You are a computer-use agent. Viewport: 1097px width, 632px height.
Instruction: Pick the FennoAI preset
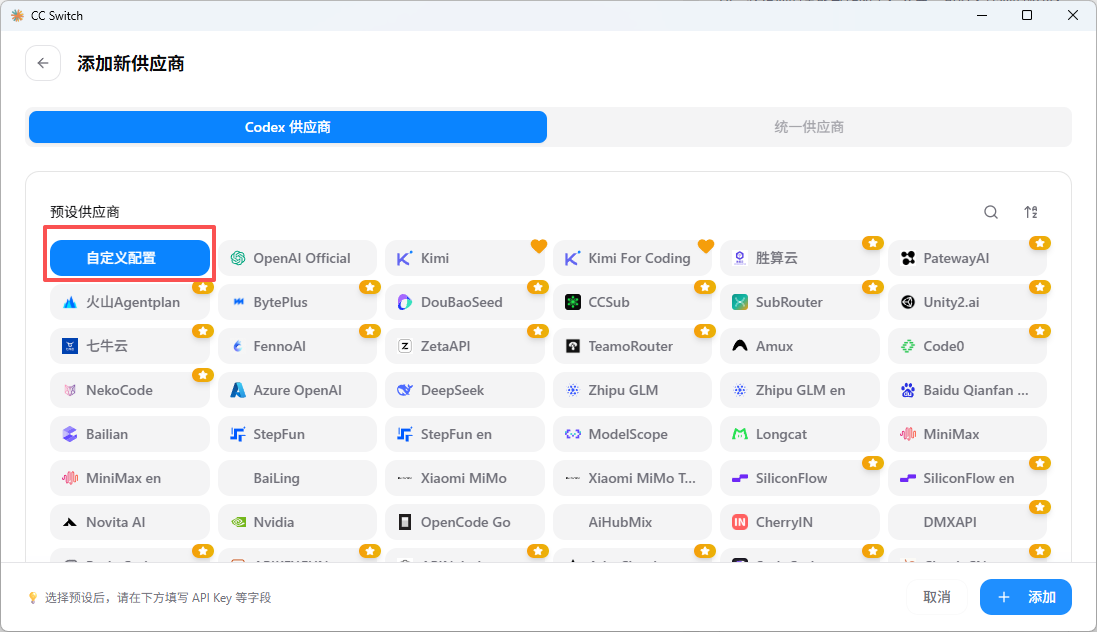(297, 346)
